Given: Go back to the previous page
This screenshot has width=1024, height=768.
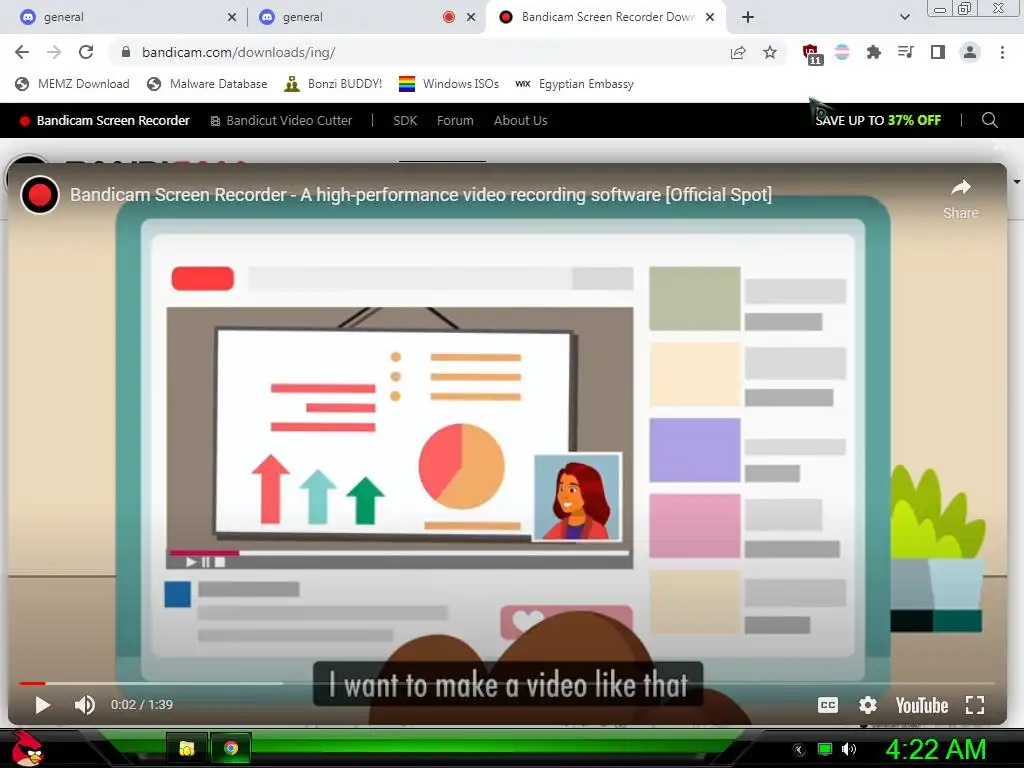Looking at the screenshot, I should (22, 52).
